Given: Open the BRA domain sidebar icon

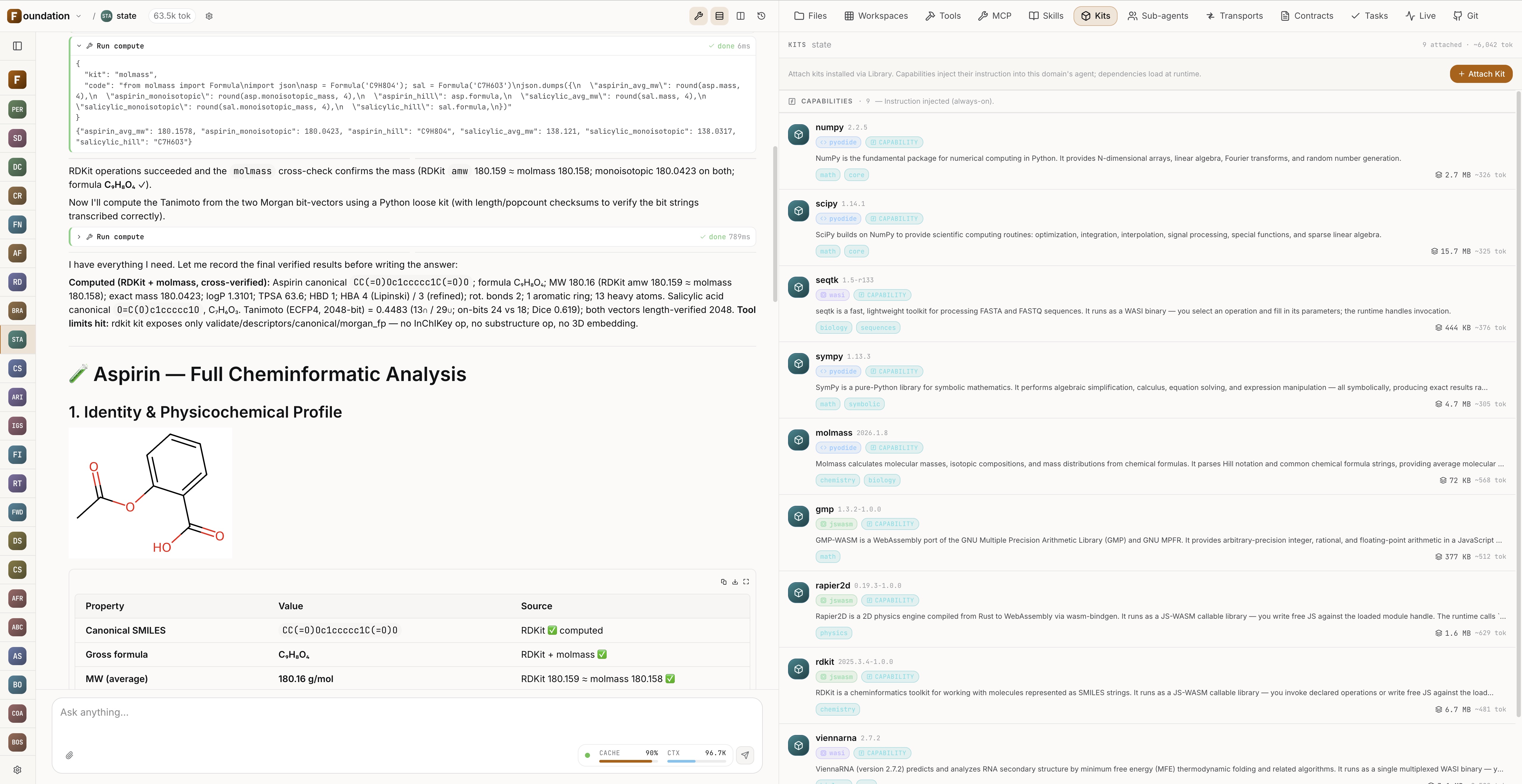Looking at the screenshot, I should tap(18, 311).
